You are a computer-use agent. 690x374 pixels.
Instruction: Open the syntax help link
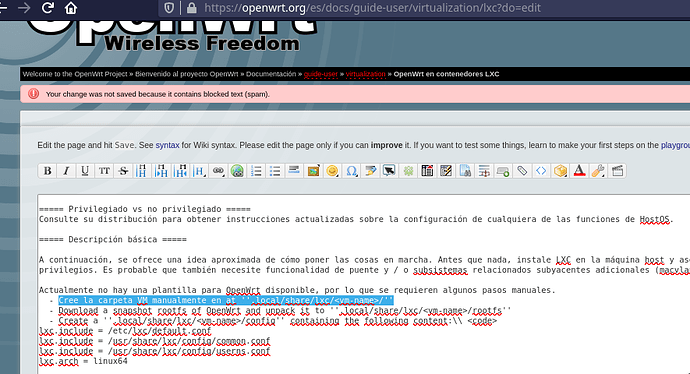tap(167, 145)
